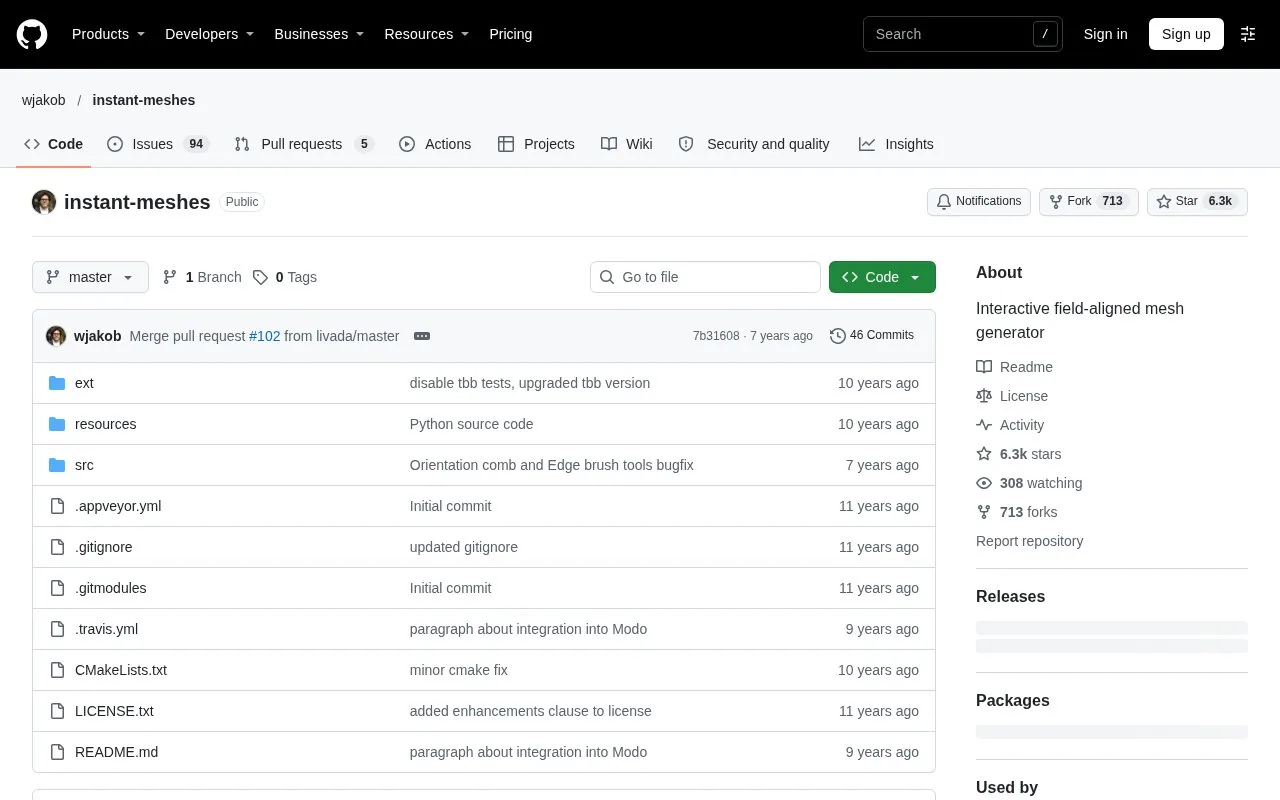Screen dimensions: 1280x800
Task: Open the instant-meshes breadcrumb link
Action: pos(144,100)
